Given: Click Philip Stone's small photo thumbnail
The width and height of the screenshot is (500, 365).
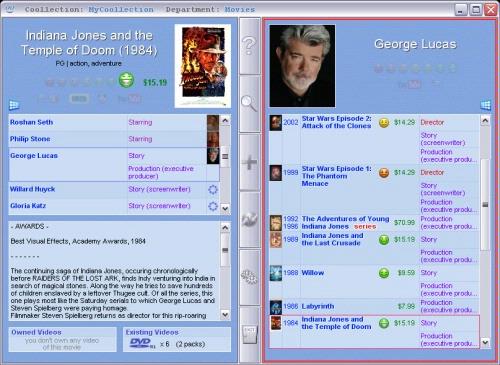Looking at the screenshot, I should tap(213, 139).
